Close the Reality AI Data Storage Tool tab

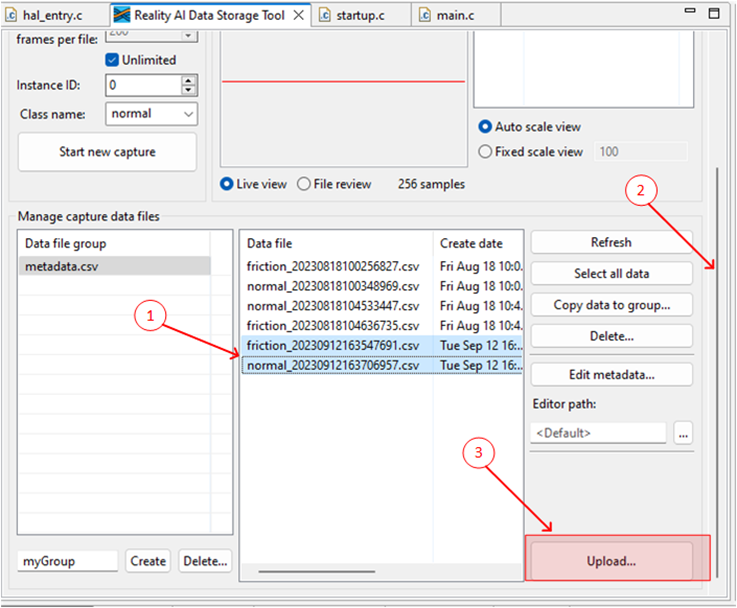pyautogui.click(x=298, y=15)
